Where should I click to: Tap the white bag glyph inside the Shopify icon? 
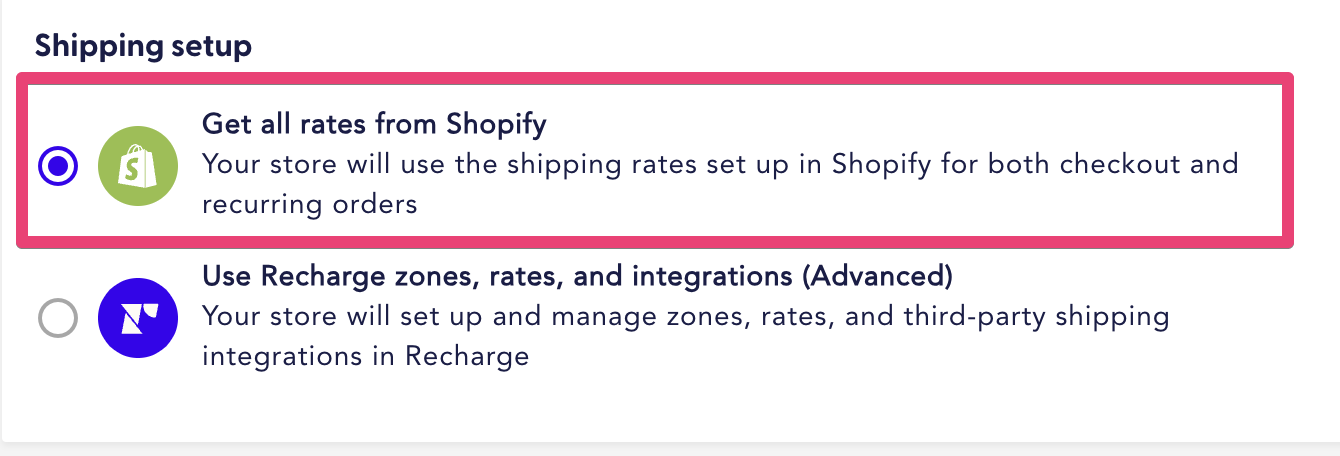tap(135, 165)
